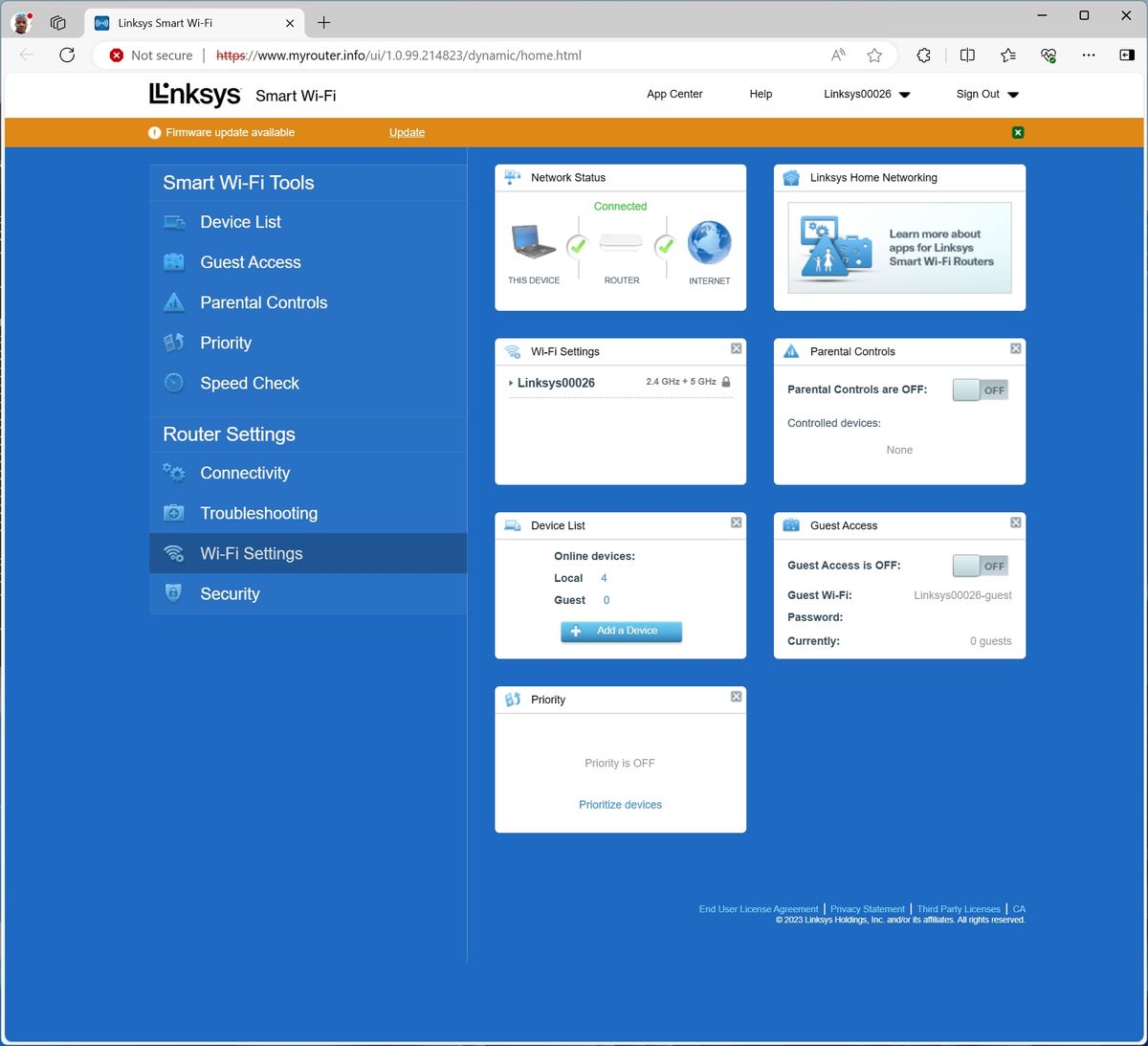This screenshot has height=1046, width=1148.
Task: Click the ROUTER icon in Network Status
Action: click(621, 243)
